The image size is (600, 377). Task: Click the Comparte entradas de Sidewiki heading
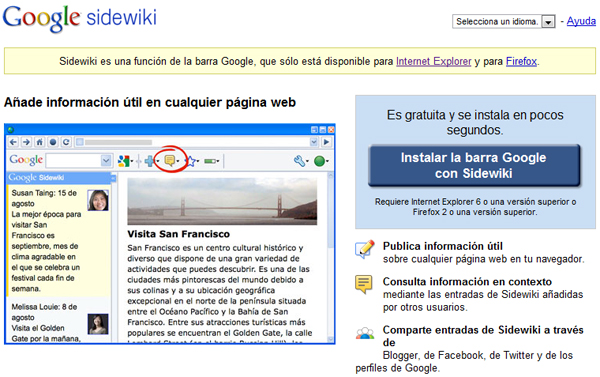click(x=483, y=336)
